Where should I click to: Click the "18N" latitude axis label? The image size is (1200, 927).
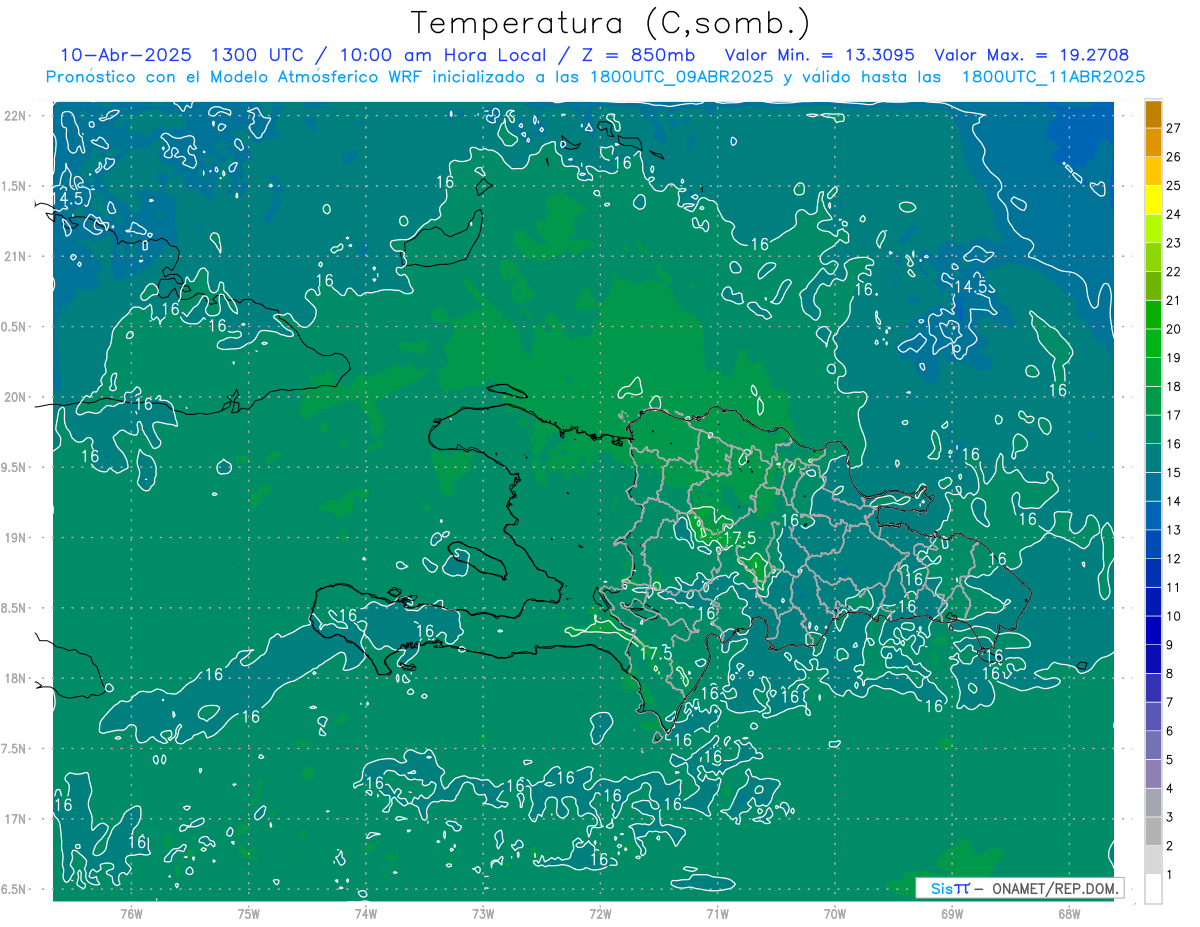point(16,678)
